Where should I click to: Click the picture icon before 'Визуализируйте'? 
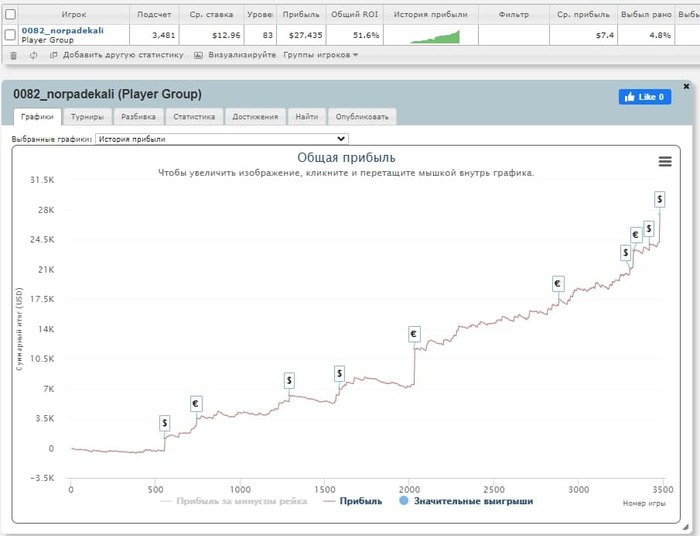198,55
